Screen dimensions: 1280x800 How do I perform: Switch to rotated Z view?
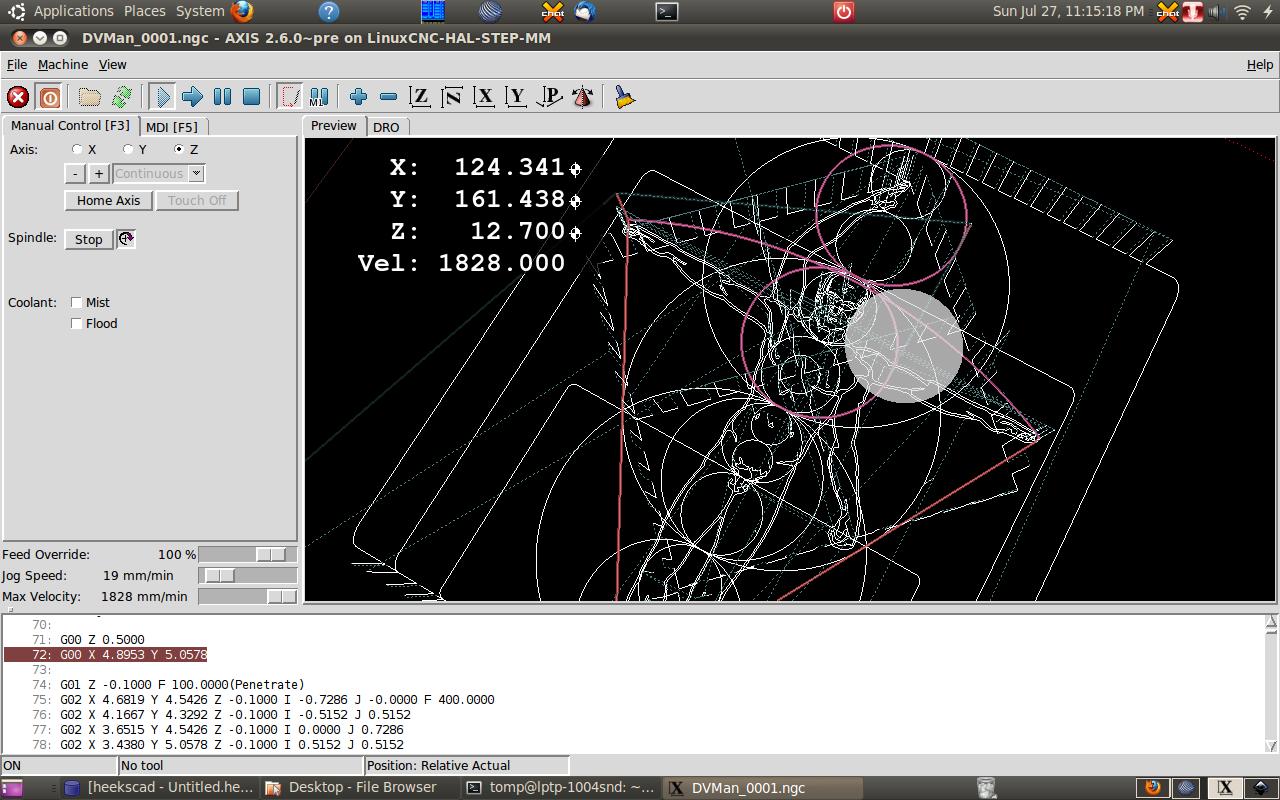(x=452, y=97)
